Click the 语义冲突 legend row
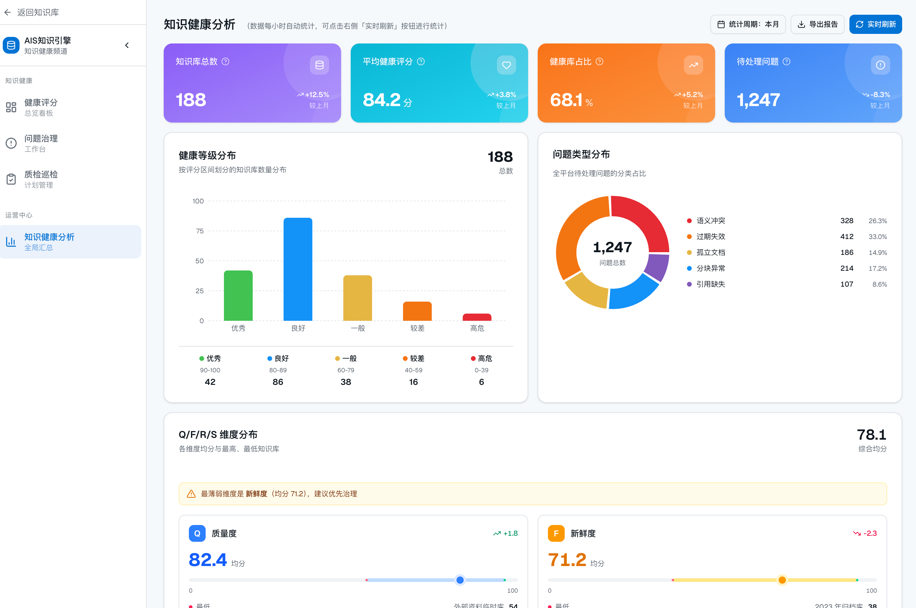The height and width of the screenshot is (608, 916). (786, 221)
